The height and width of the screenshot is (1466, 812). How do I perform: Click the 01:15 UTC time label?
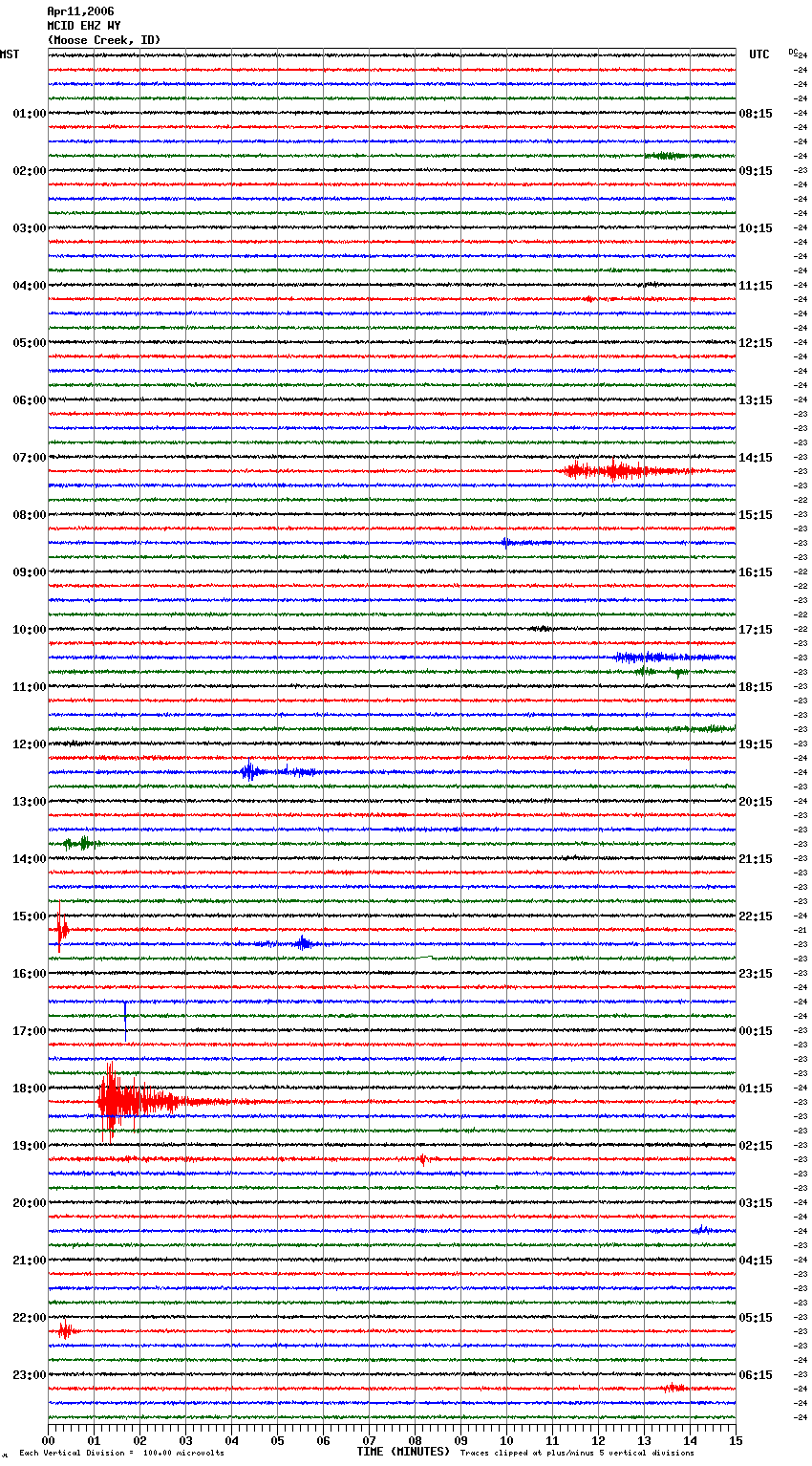coord(756,1089)
